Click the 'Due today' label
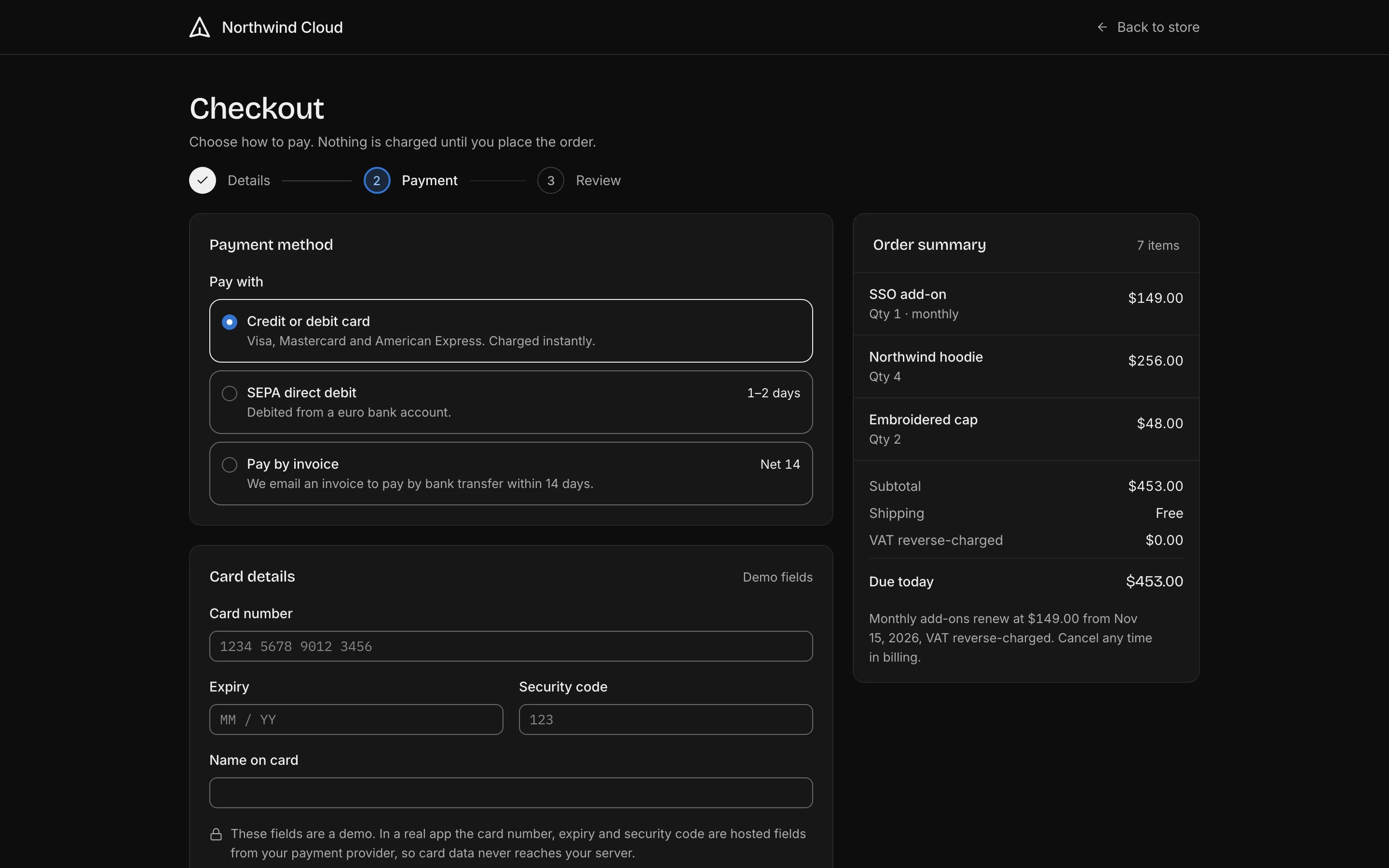This screenshot has height=868, width=1389. point(901,582)
